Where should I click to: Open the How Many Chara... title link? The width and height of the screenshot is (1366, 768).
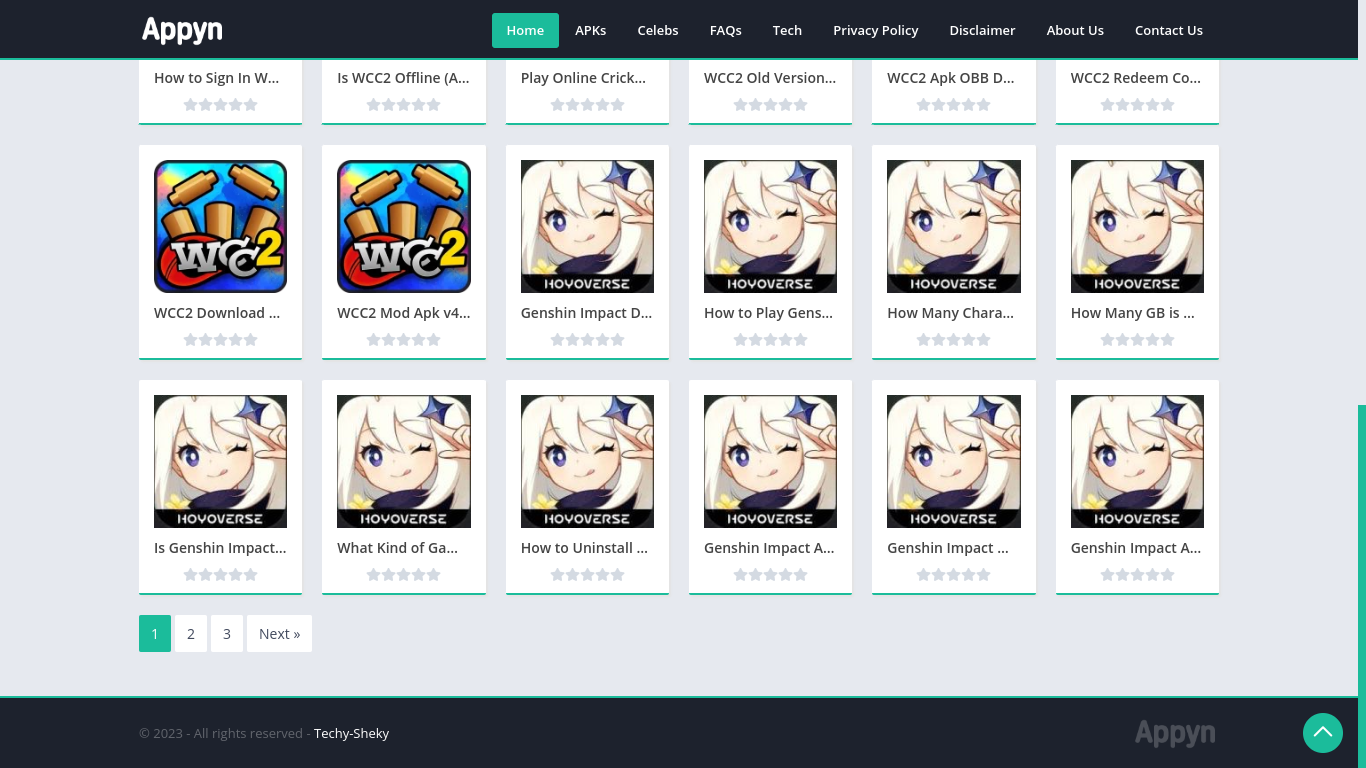pos(950,313)
